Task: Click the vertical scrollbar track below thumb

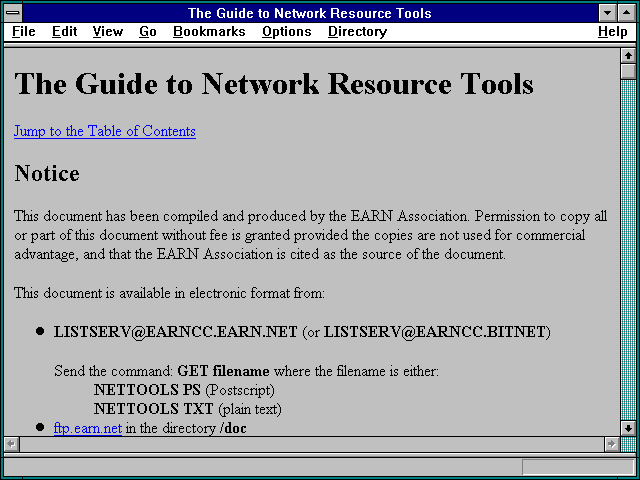Action: pos(628,250)
